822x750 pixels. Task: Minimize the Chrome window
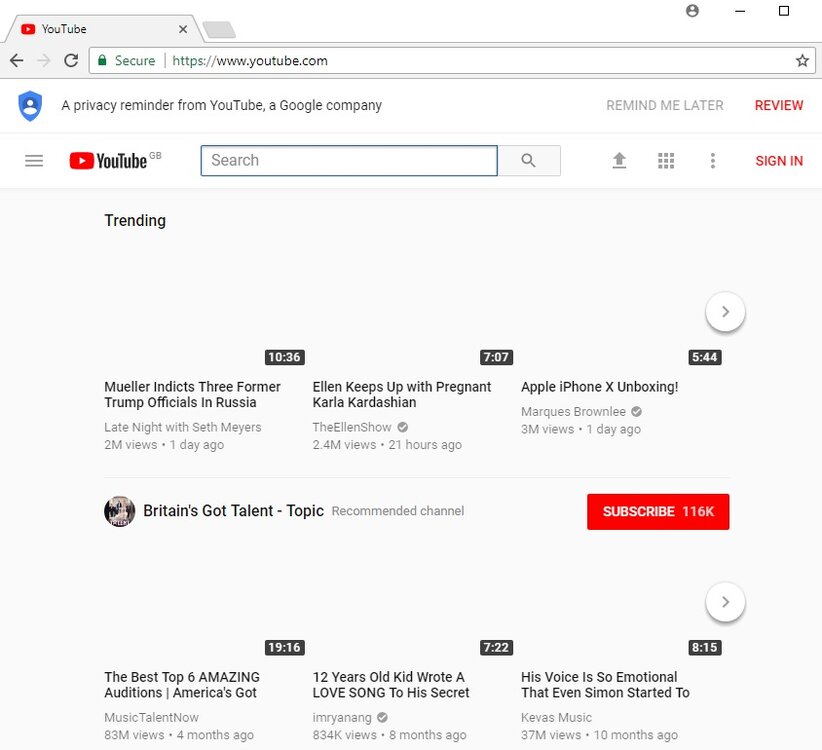pos(740,11)
